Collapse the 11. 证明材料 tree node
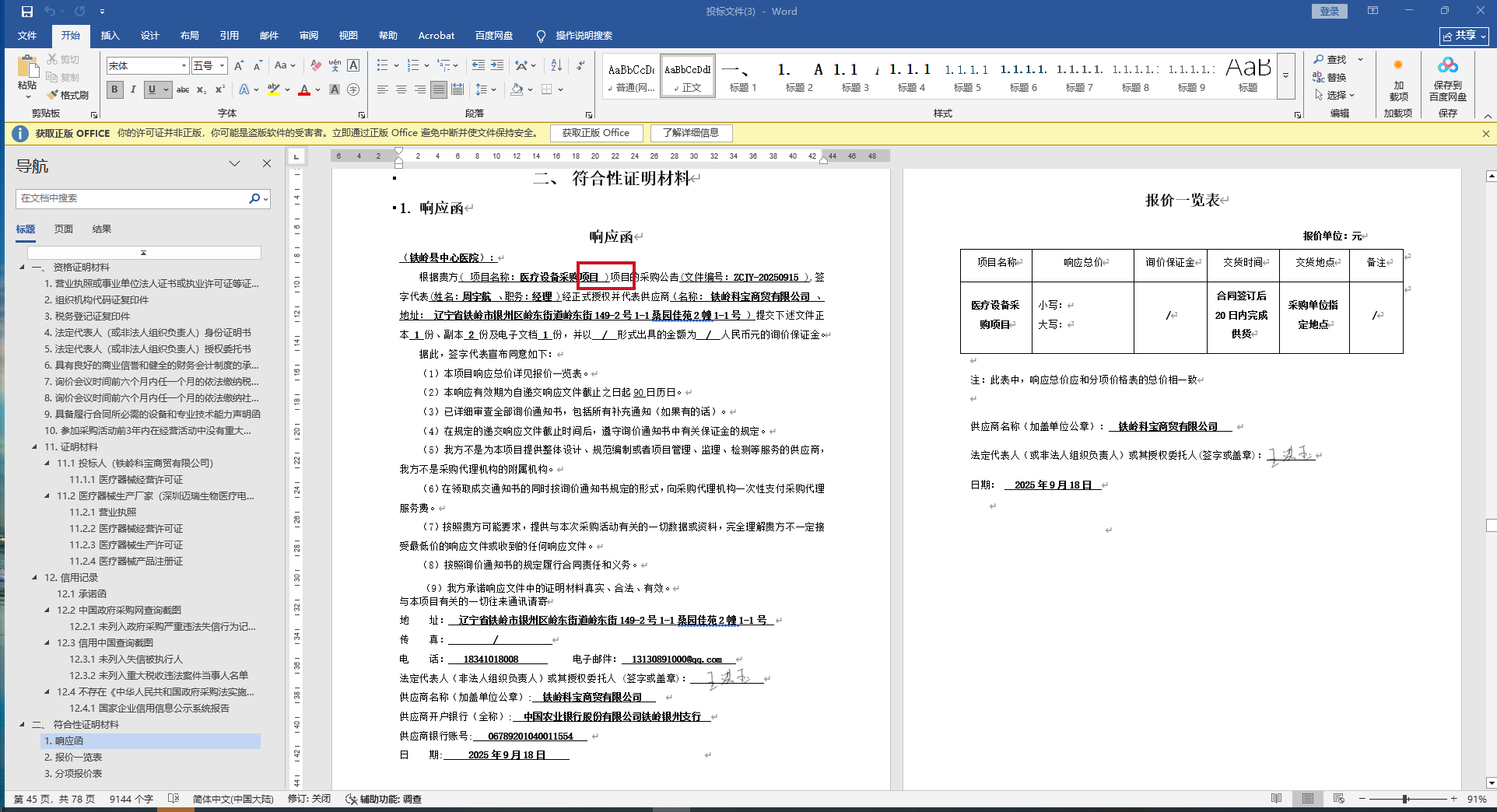The width and height of the screenshot is (1497, 812). point(34,447)
